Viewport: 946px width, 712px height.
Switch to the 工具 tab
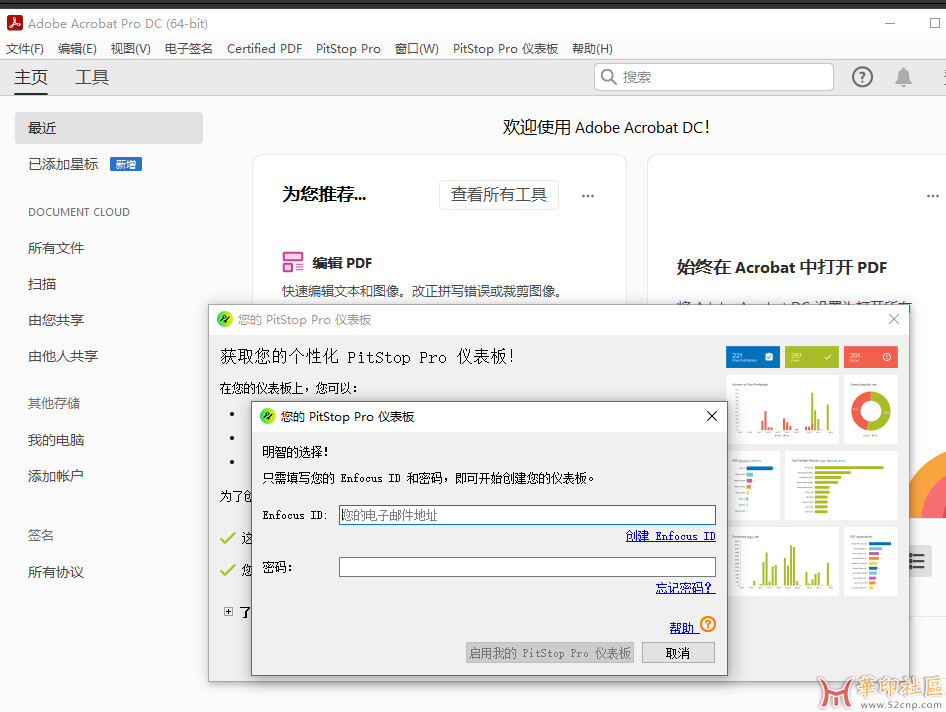92,77
